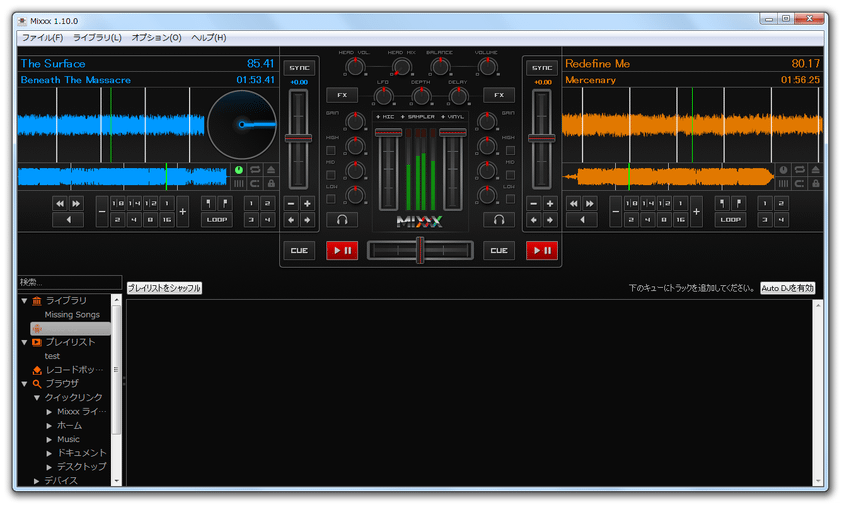This screenshot has width=844, height=505.
Task: Expand the Music tree node
Action: click(x=49, y=440)
